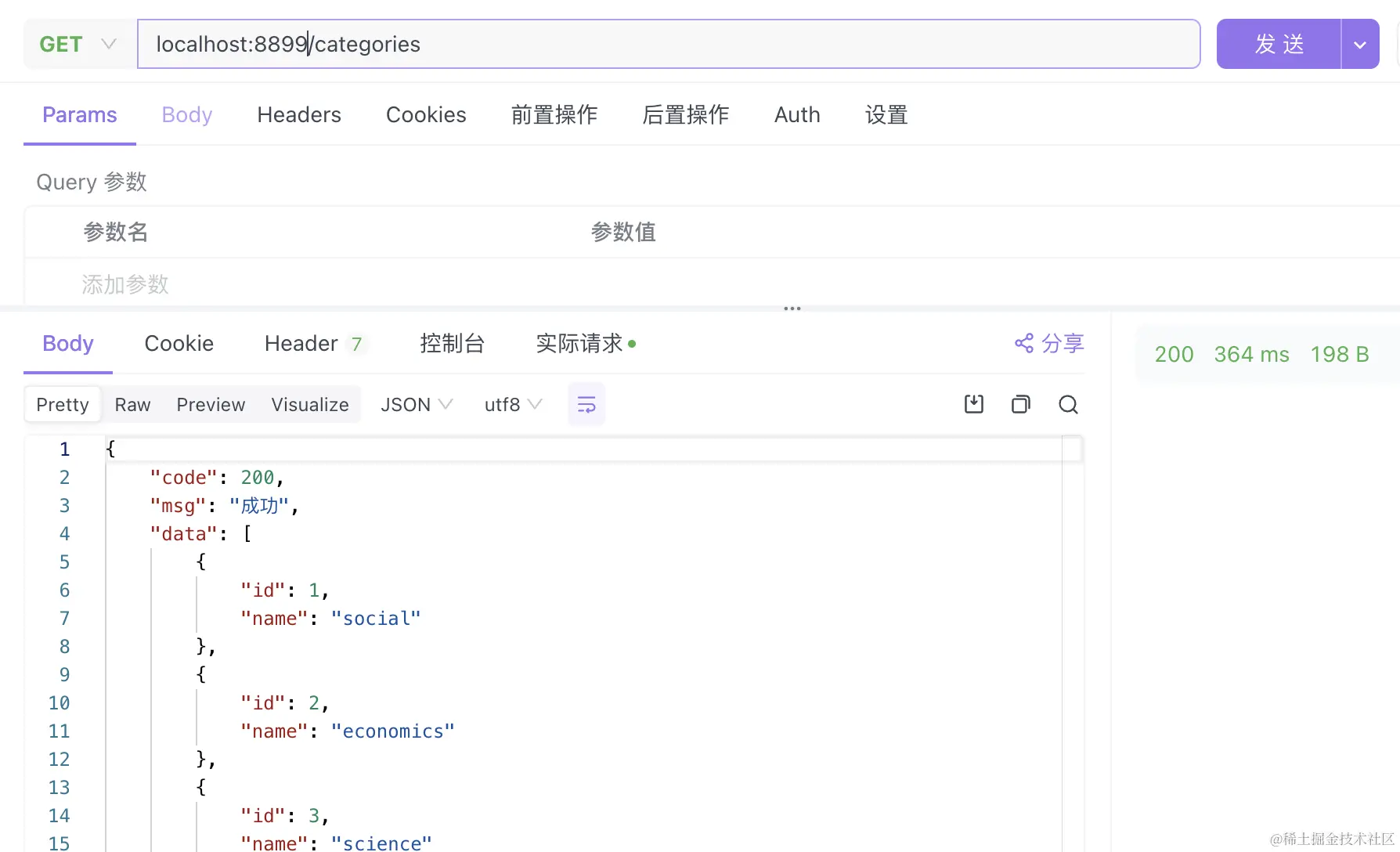Screen dimensions: 1400x852
Task: Select the response Body tab
Action: [x=68, y=343]
